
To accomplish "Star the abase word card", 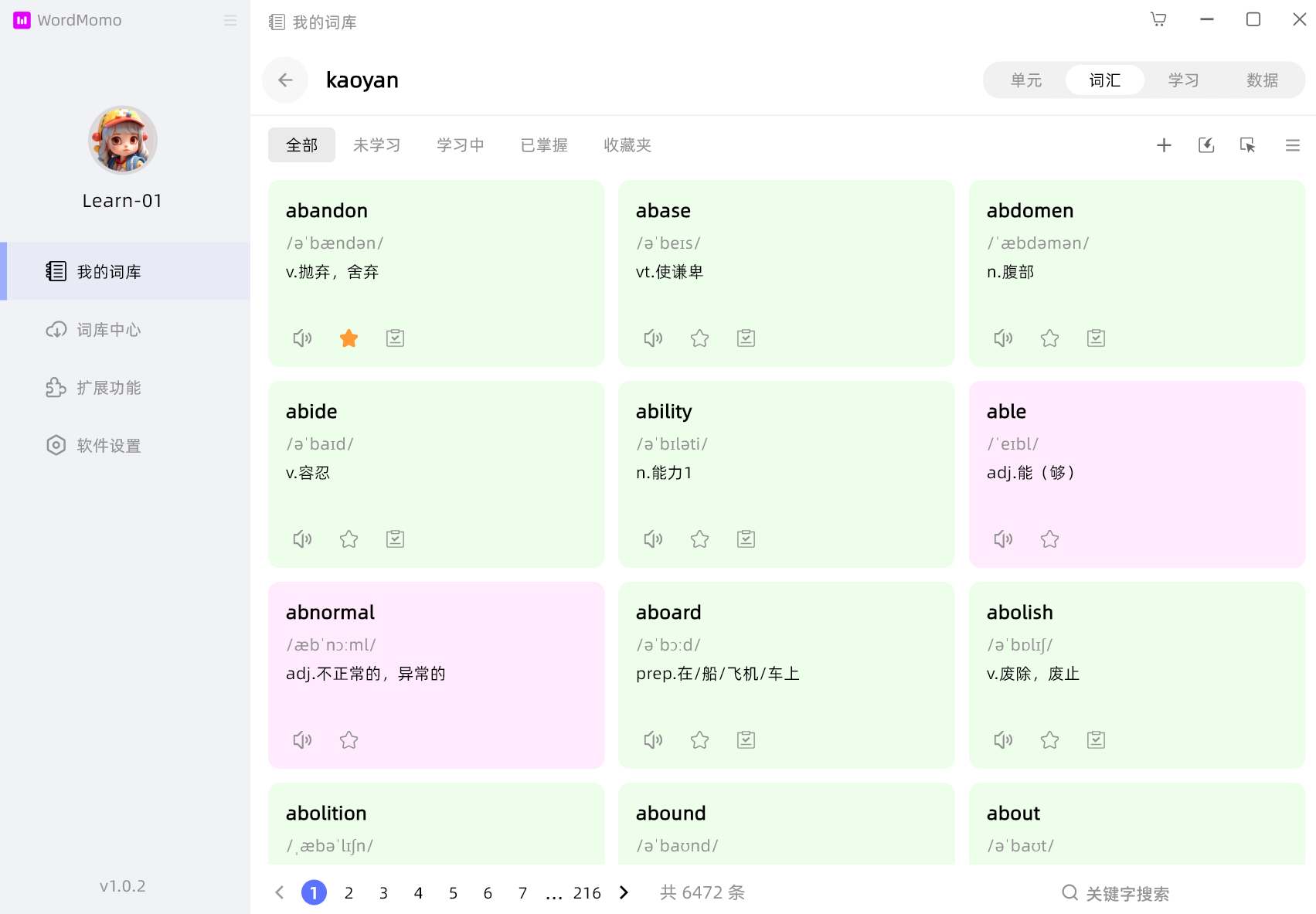I will (699, 338).
